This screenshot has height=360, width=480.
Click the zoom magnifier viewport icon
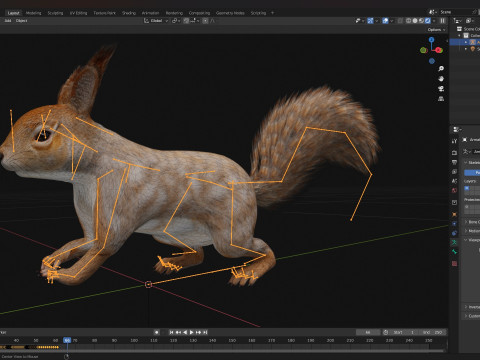click(441, 69)
